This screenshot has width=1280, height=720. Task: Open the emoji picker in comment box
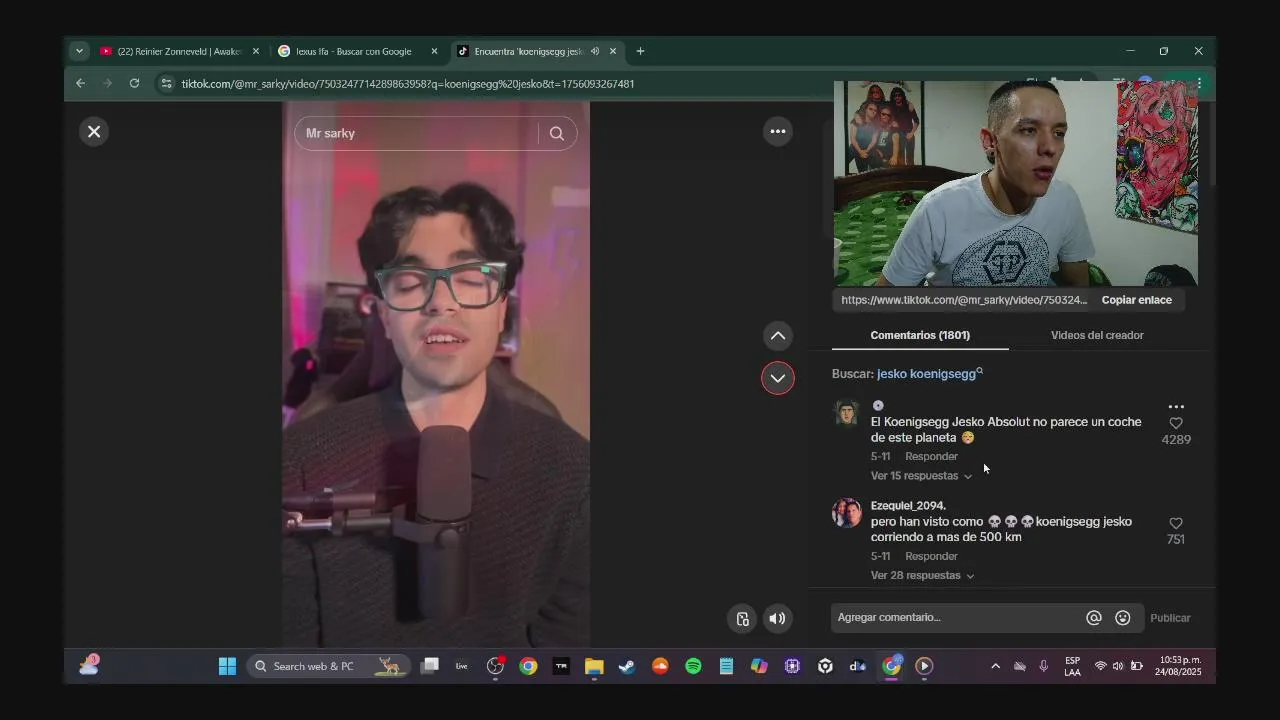point(1123,618)
